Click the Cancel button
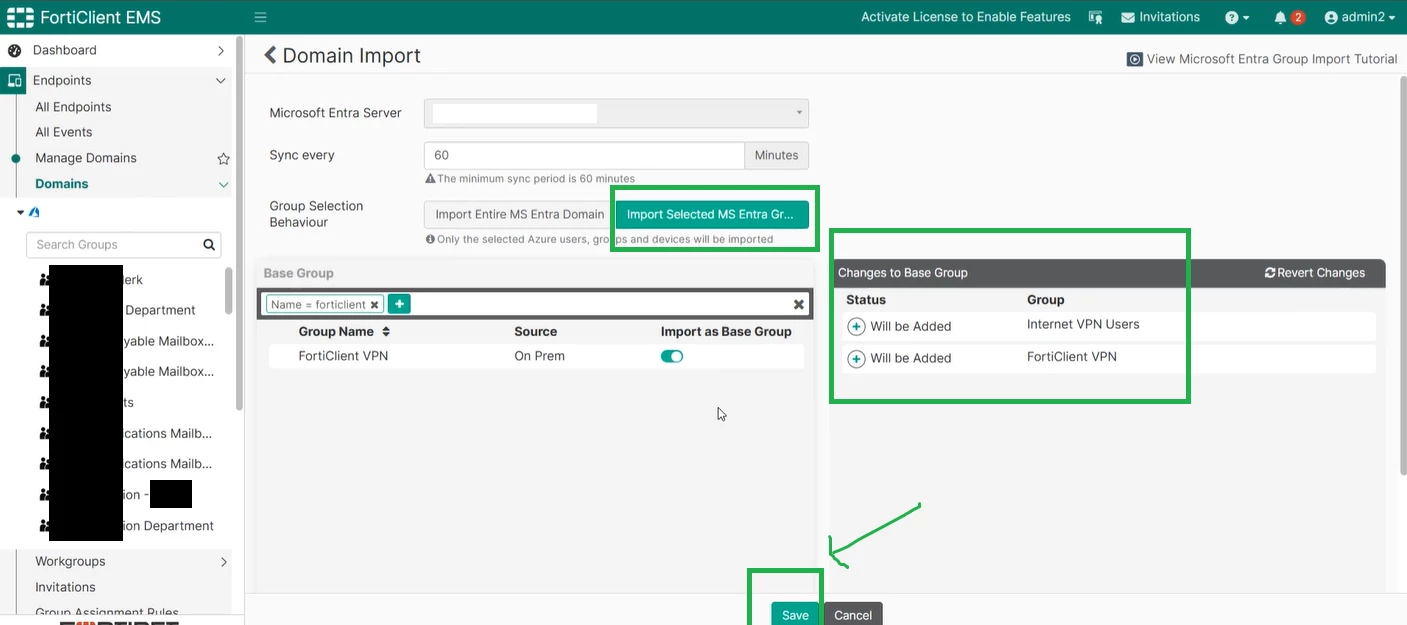Viewport: 1407px width, 625px height. [x=853, y=614]
